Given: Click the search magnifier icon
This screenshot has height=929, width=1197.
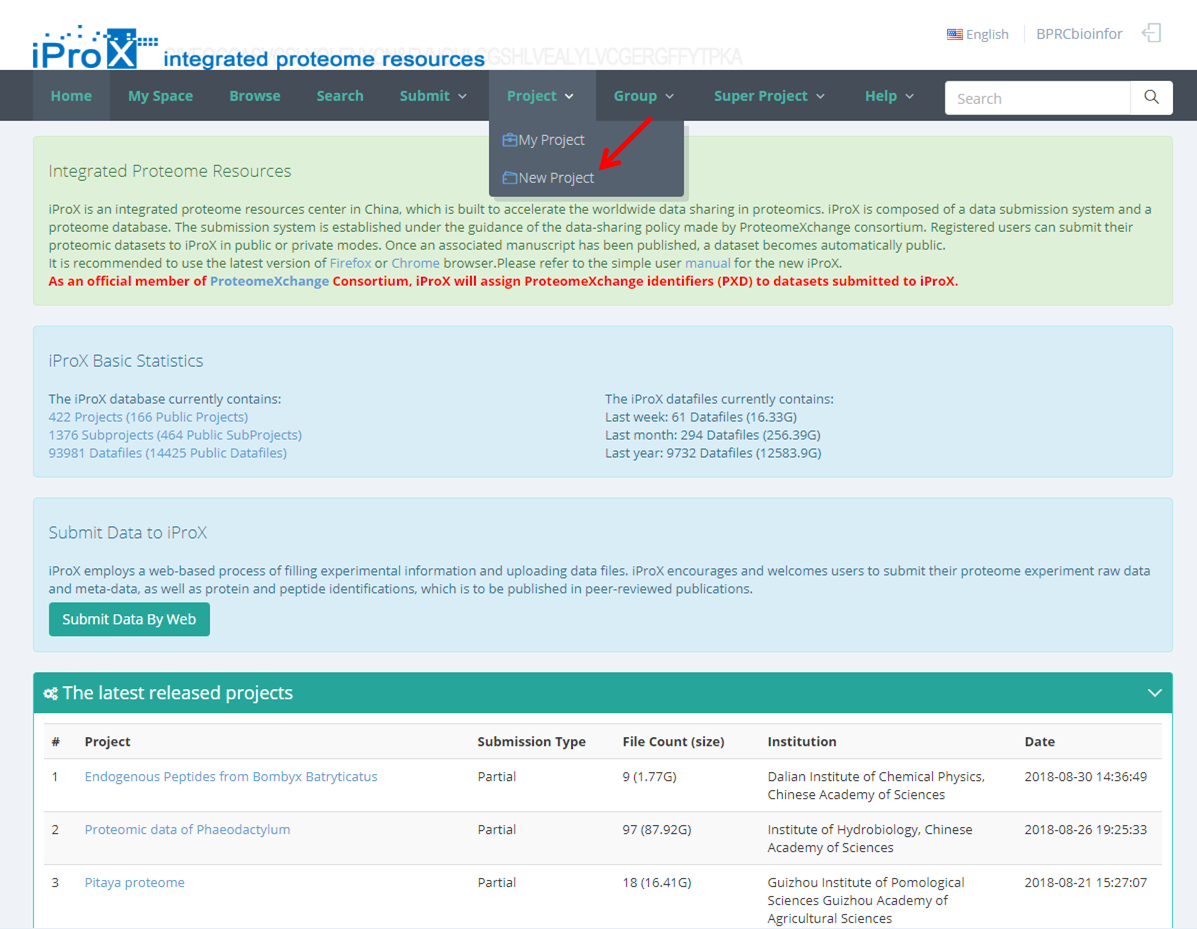Looking at the screenshot, I should pyautogui.click(x=1151, y=98).
